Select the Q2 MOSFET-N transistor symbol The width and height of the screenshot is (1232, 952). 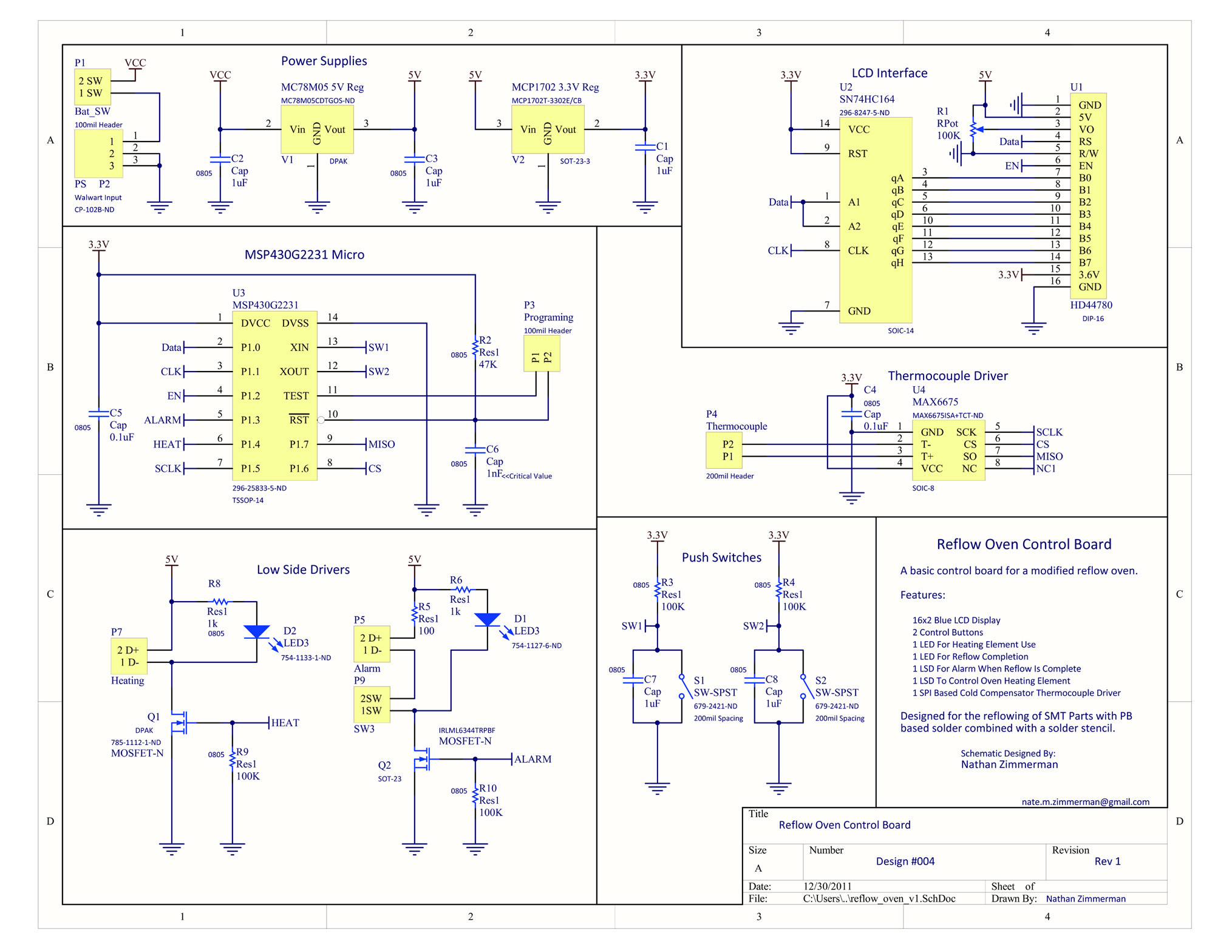pos(423,759)
